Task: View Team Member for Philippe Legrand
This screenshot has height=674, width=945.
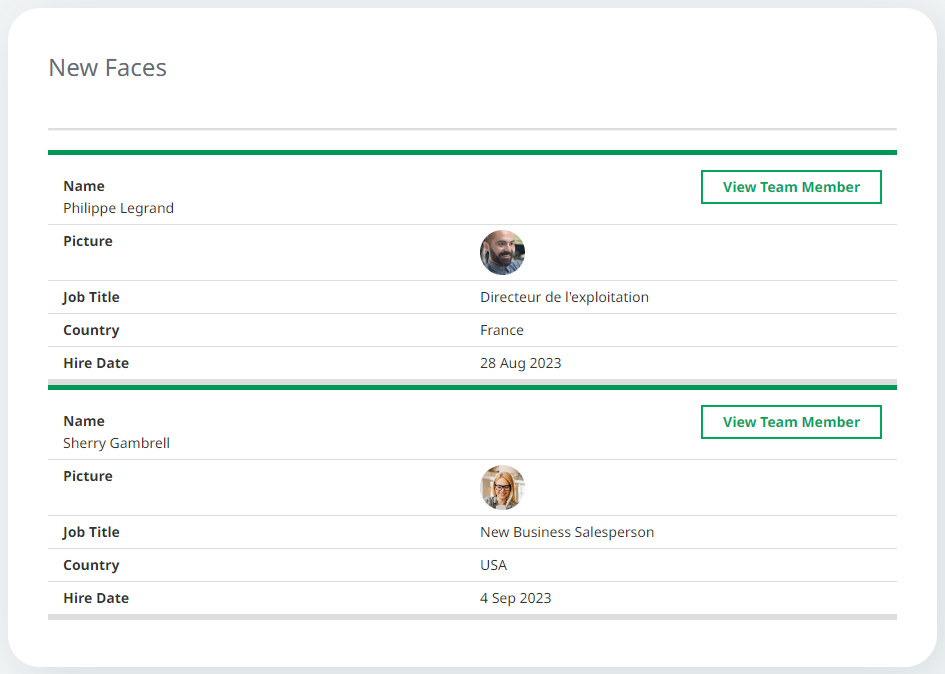Action: (791, 187)
